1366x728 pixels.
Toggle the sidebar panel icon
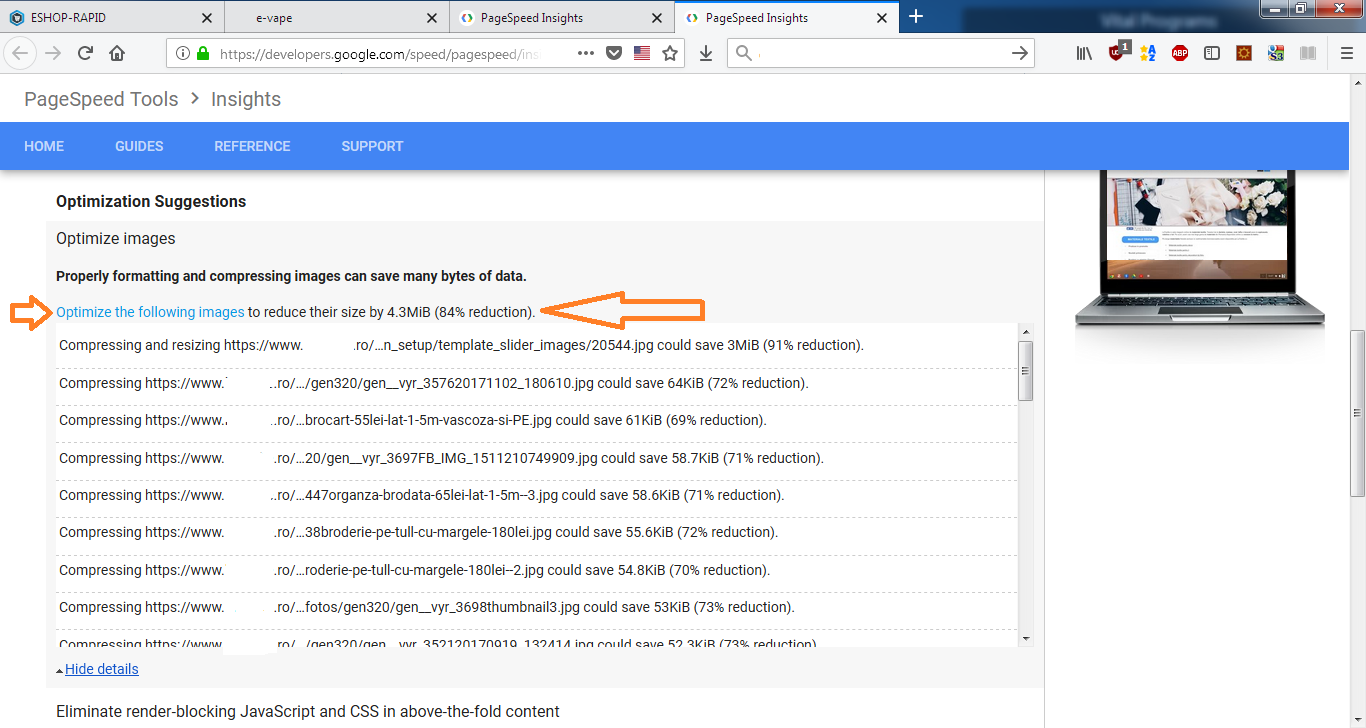tap(1212, 53)
